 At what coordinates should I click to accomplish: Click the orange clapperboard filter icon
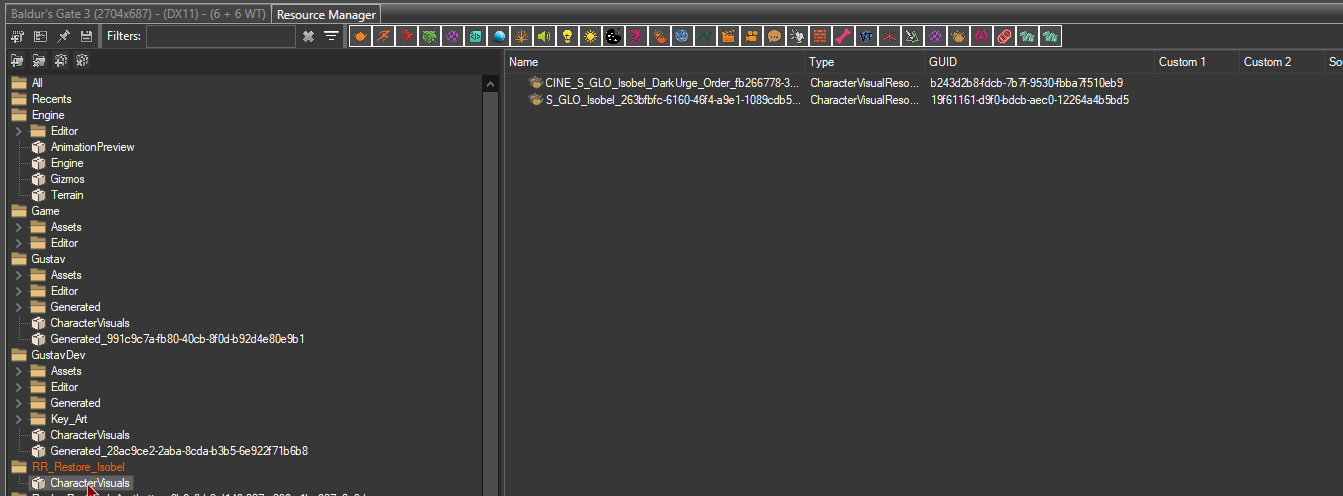pyautogui.click(x=728, y=36)
